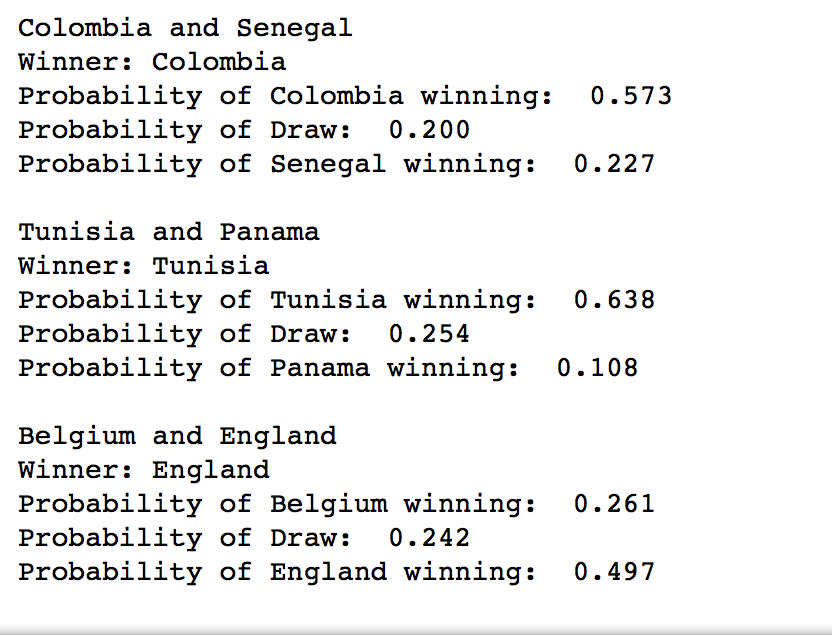Click 'Probability of Colombia winning:' label

coord(286,97)
